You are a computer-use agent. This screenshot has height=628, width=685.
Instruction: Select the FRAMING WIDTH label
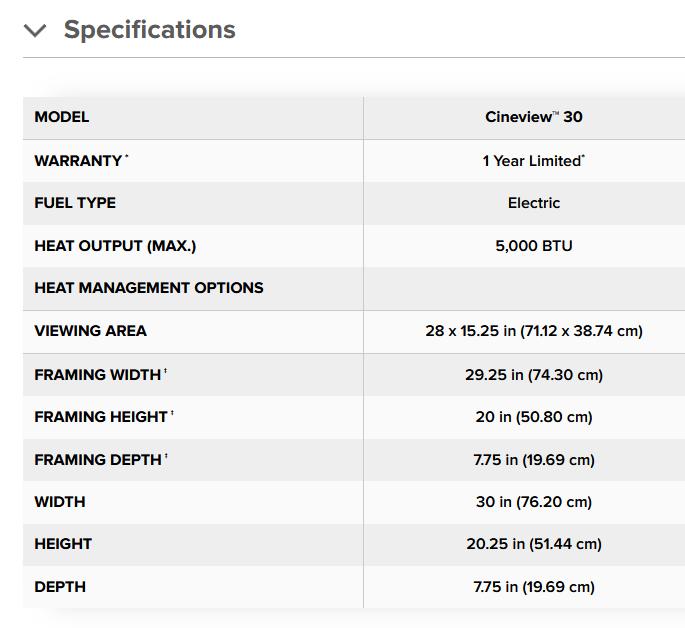(100, 375)
